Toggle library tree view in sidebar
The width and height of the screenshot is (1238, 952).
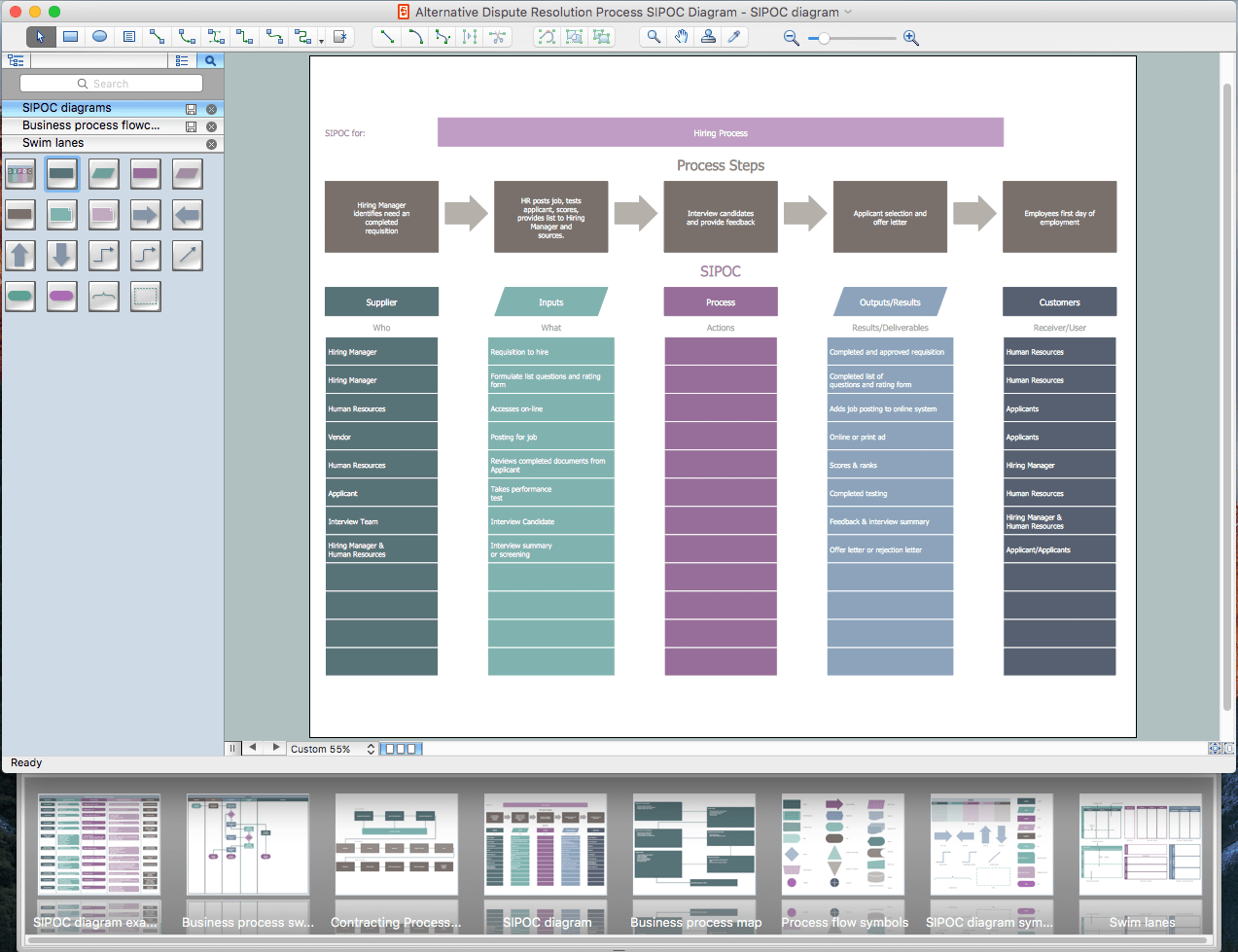[x=16, y=60]
